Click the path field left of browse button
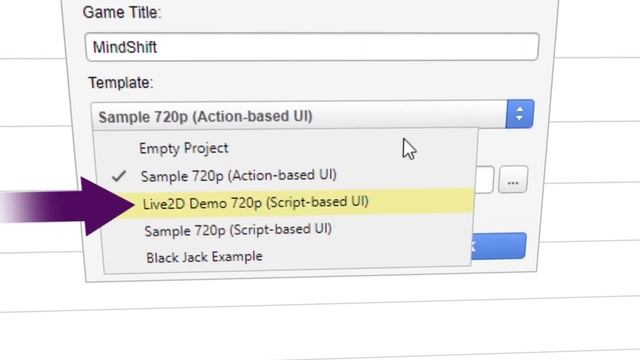640x360 pixels. 486,180
